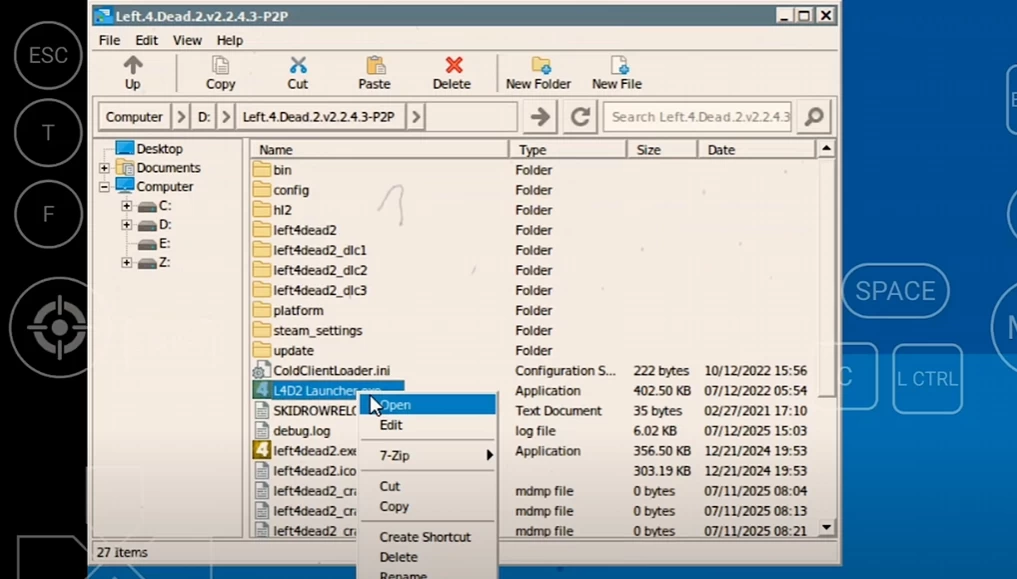Sort files by Size column header
Viewport: 1017px width, 579px height.
660,150
